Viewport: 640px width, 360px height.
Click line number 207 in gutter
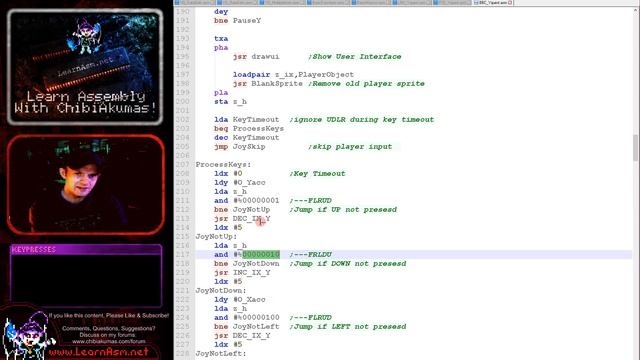pyautogui.click(x=183, y=164)
